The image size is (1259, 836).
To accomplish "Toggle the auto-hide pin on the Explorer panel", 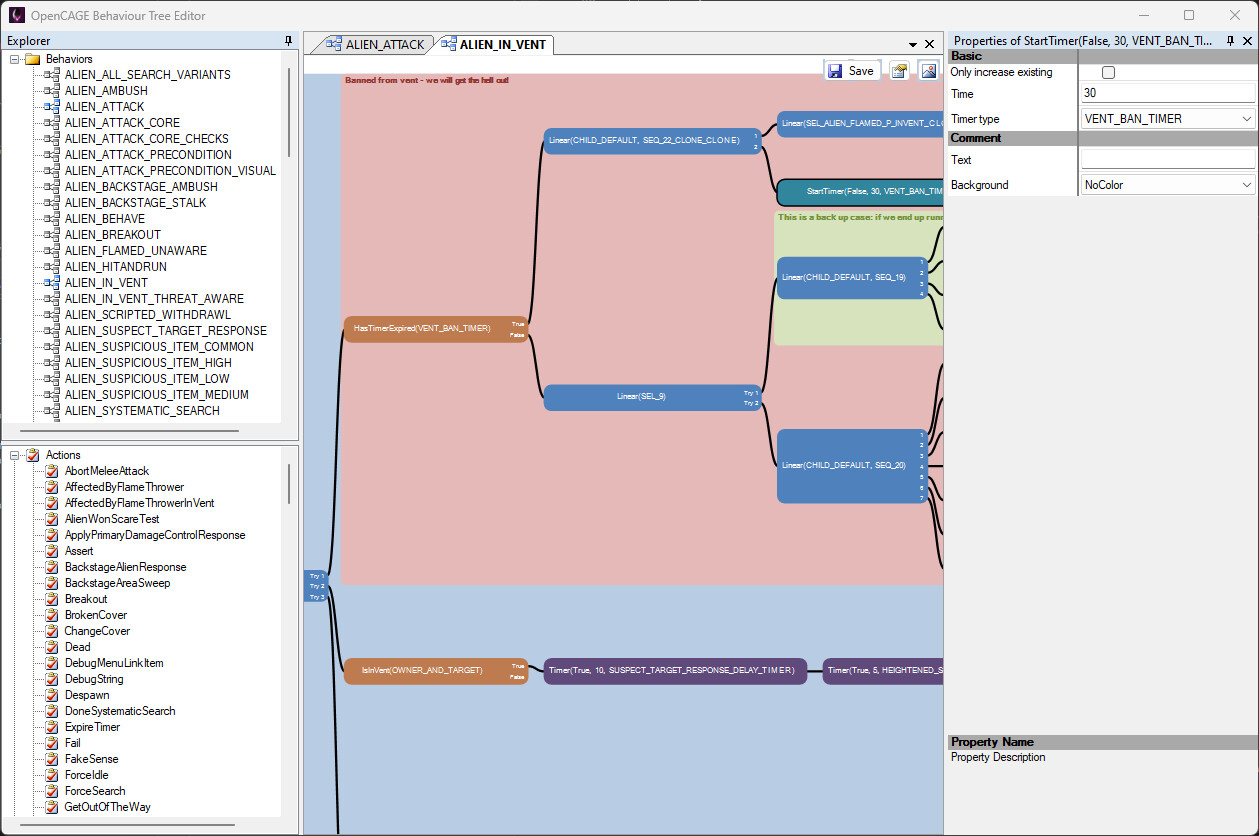I will coord(288,40).
